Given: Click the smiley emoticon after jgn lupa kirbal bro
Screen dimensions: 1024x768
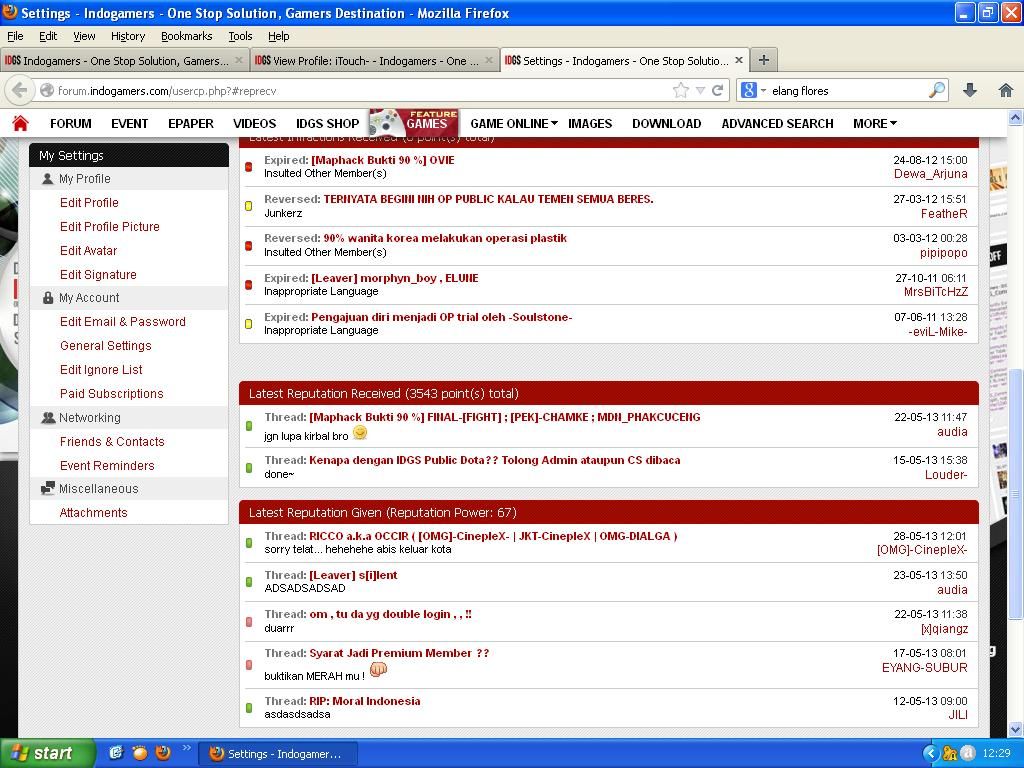Looking at the screenshot, I should (360, 433).
